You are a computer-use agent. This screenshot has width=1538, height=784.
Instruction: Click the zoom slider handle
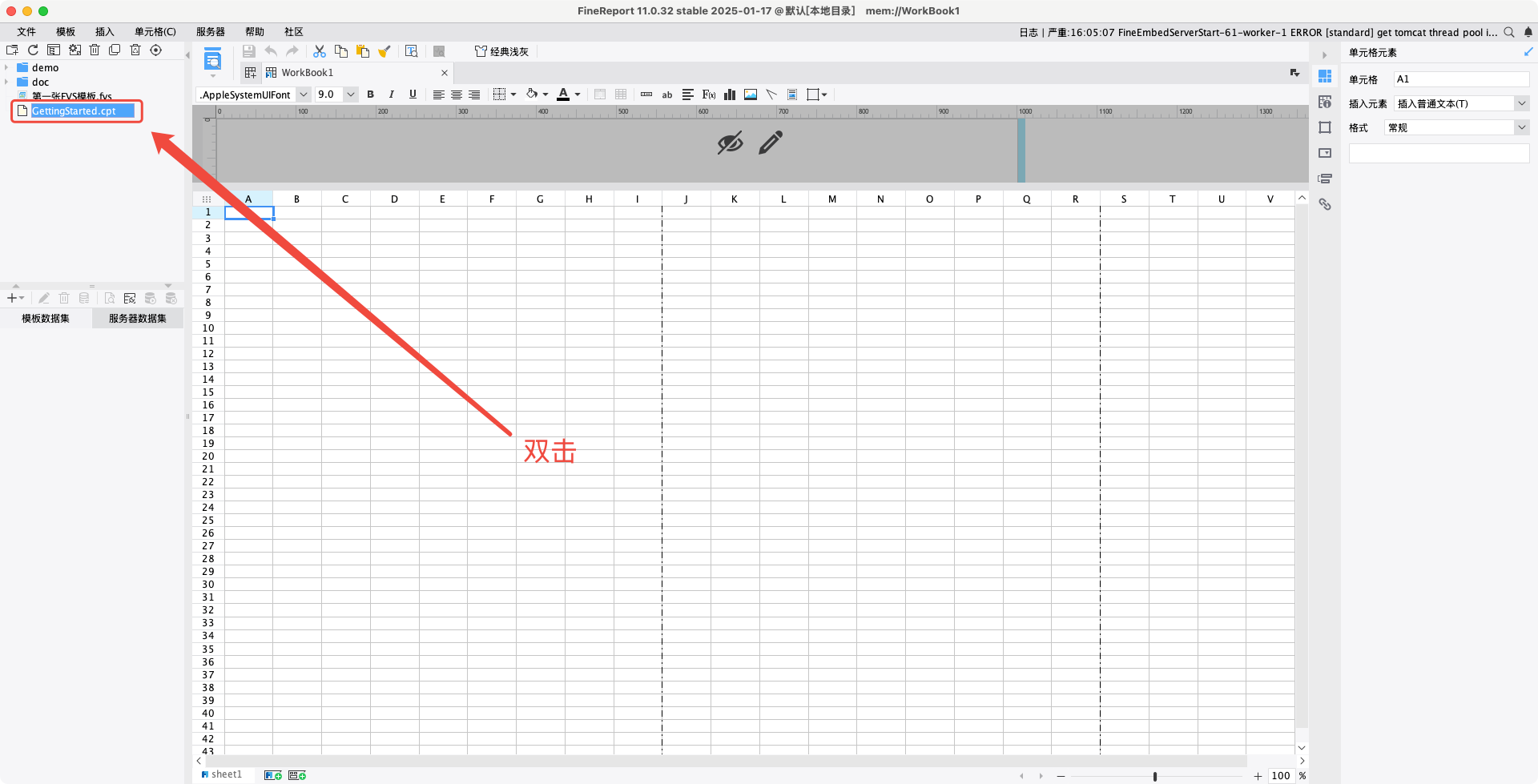(1154, 776)
